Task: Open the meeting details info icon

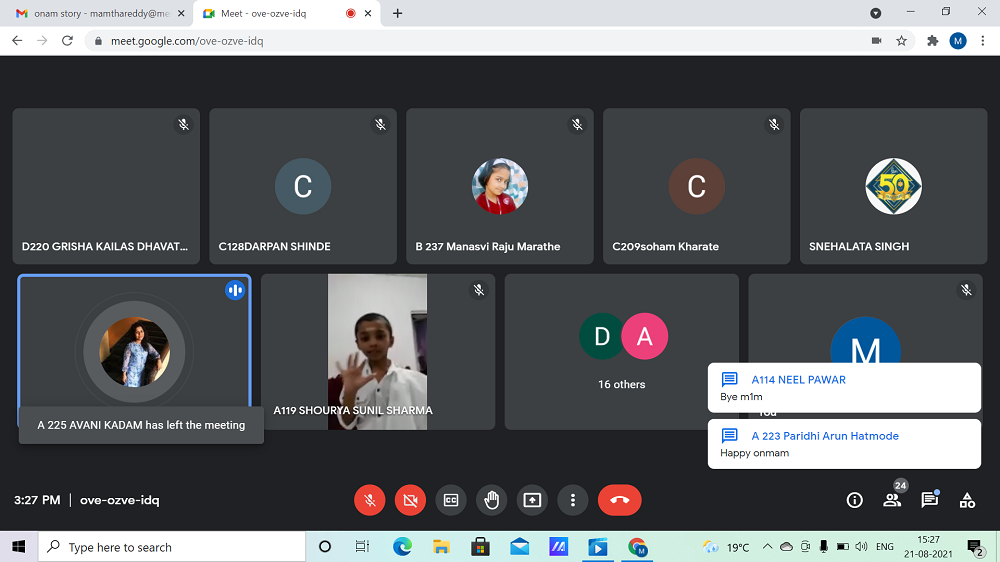Action: (x=854, y=500)
